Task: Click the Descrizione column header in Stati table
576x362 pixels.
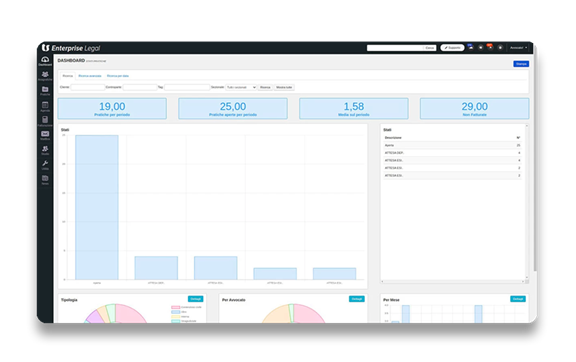Action: point(393,137)
